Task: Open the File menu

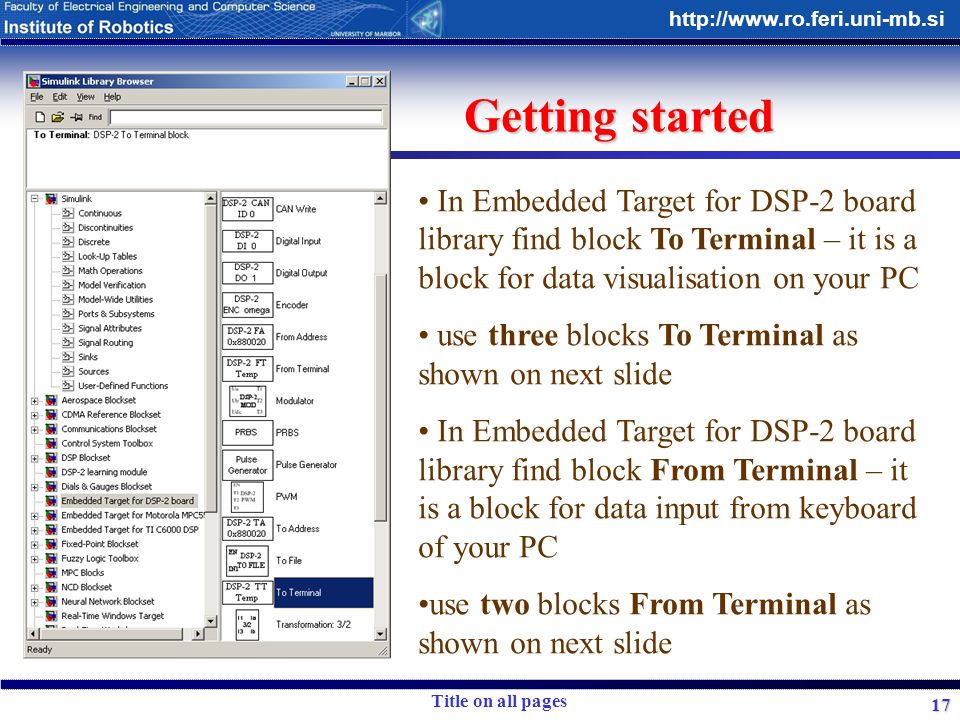Action: (37, 97)
